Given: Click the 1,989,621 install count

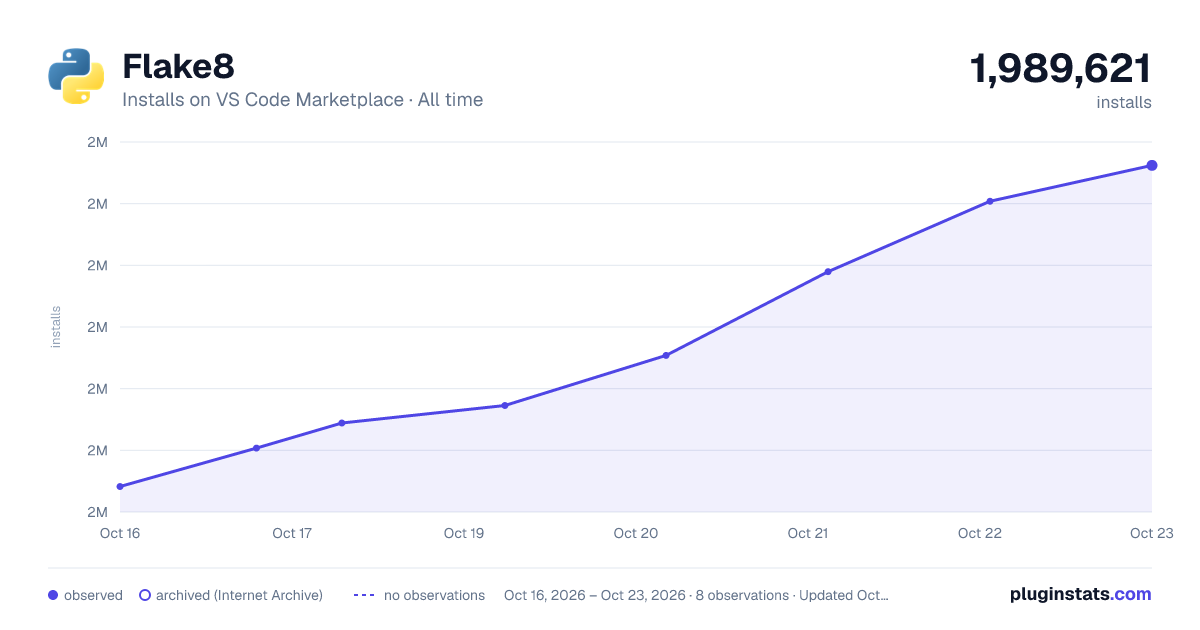Looking at the screenshot, I should [x=1060, y=69].
